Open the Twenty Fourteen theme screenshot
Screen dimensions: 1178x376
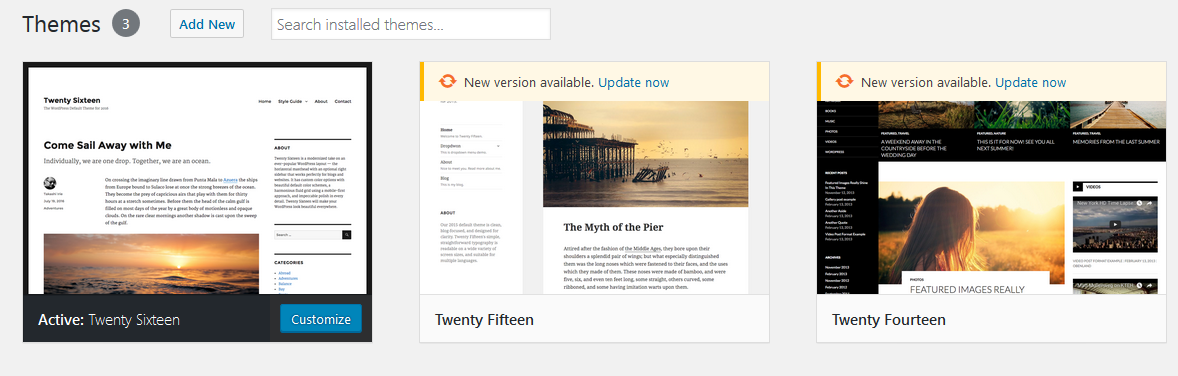click(x=991, y=198)
